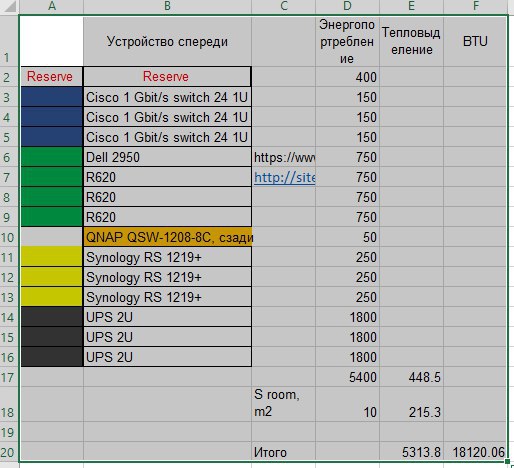Select row 10 via its row header
Screen dimensions: 514x468
[x=9, y=237]
